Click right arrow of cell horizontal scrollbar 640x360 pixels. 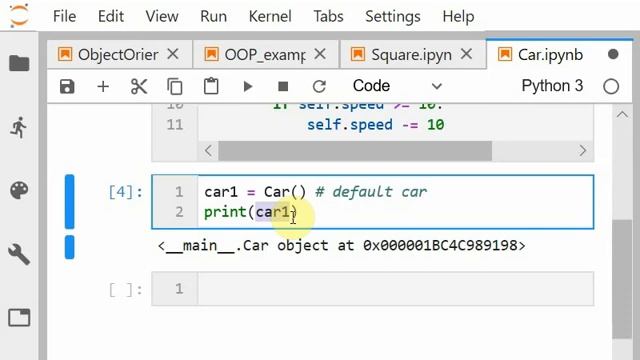point(582,151)
